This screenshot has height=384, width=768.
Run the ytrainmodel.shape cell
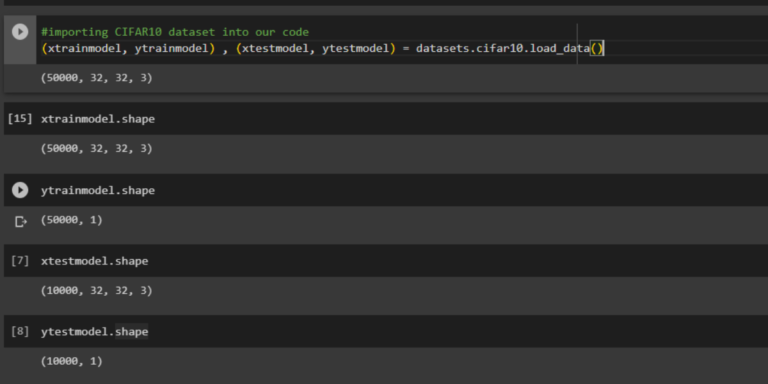pos(20,190)
